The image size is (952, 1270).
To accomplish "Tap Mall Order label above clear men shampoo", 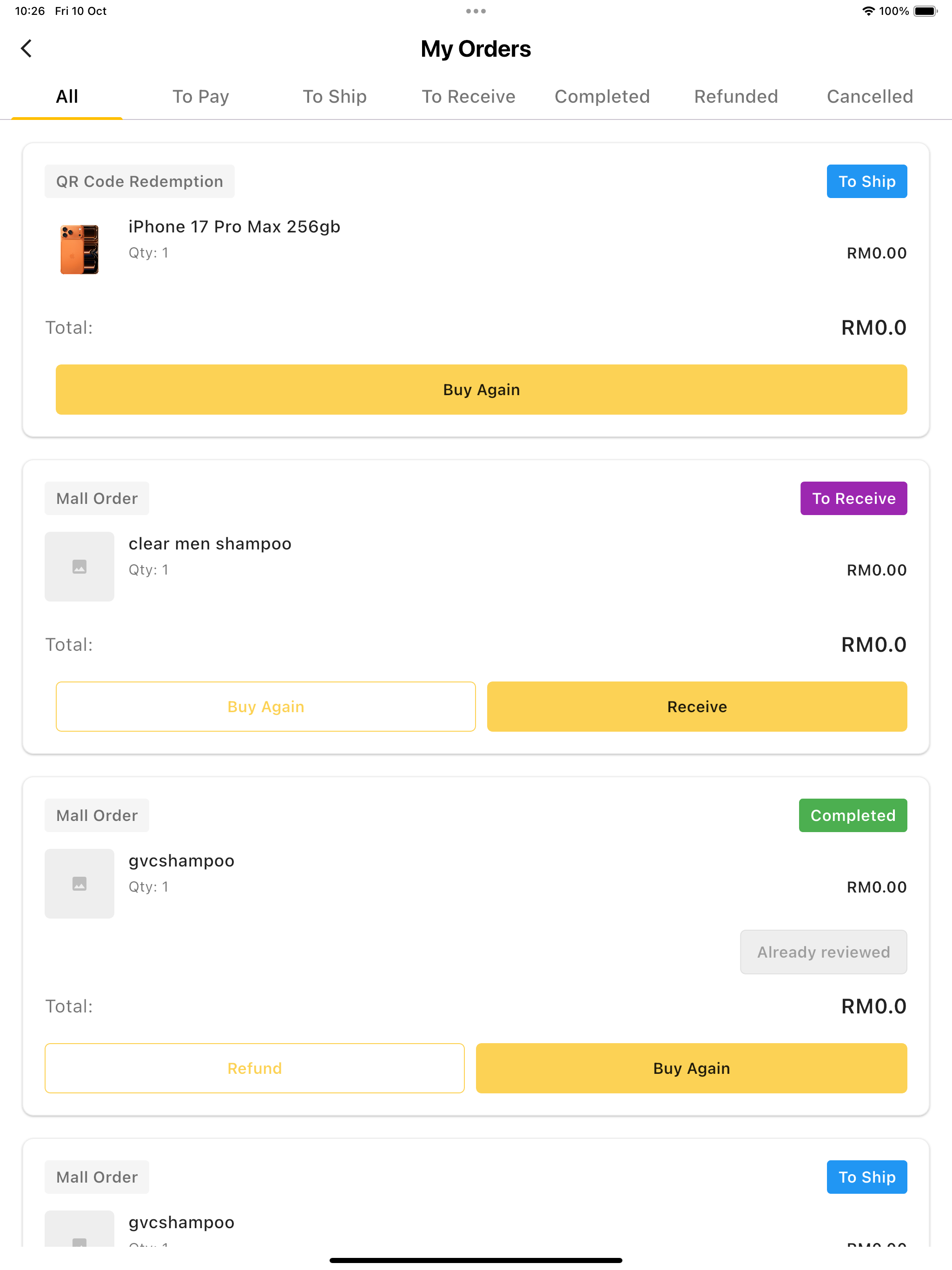I will [97, 498].
